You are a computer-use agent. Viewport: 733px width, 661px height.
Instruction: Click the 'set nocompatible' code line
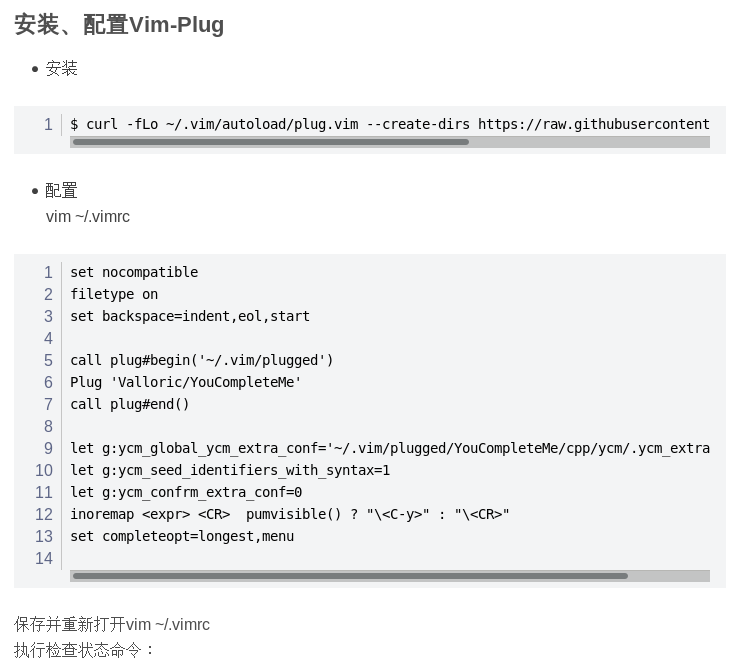[134, 272]
